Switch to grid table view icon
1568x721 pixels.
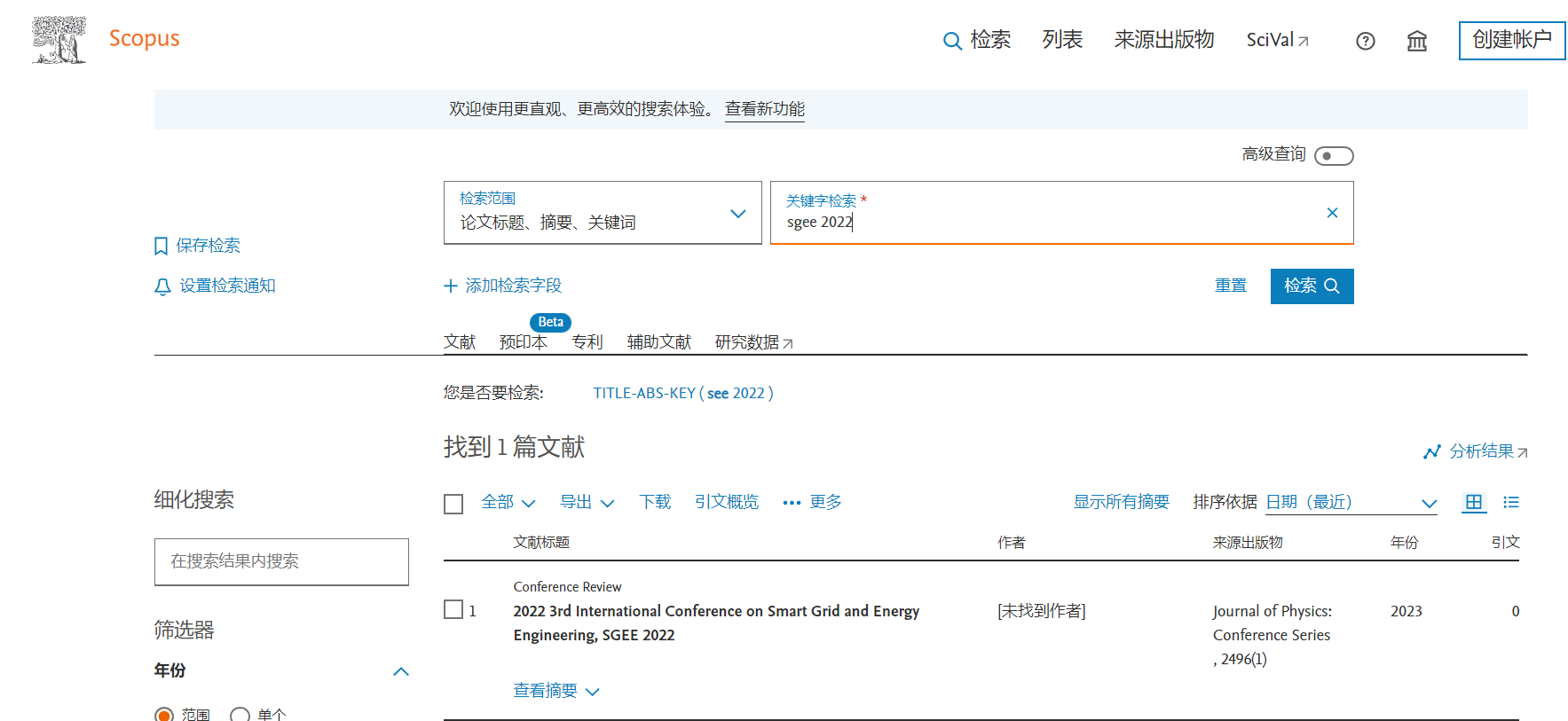(x=1473, y=503)
